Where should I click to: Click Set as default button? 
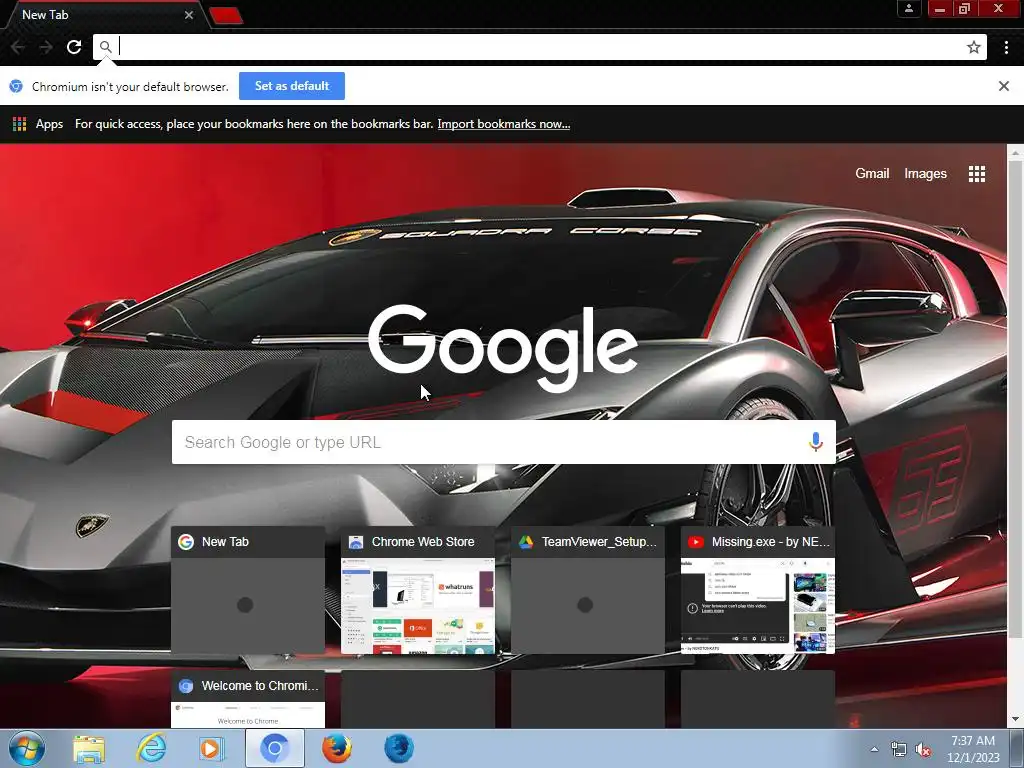click(292, 86)
